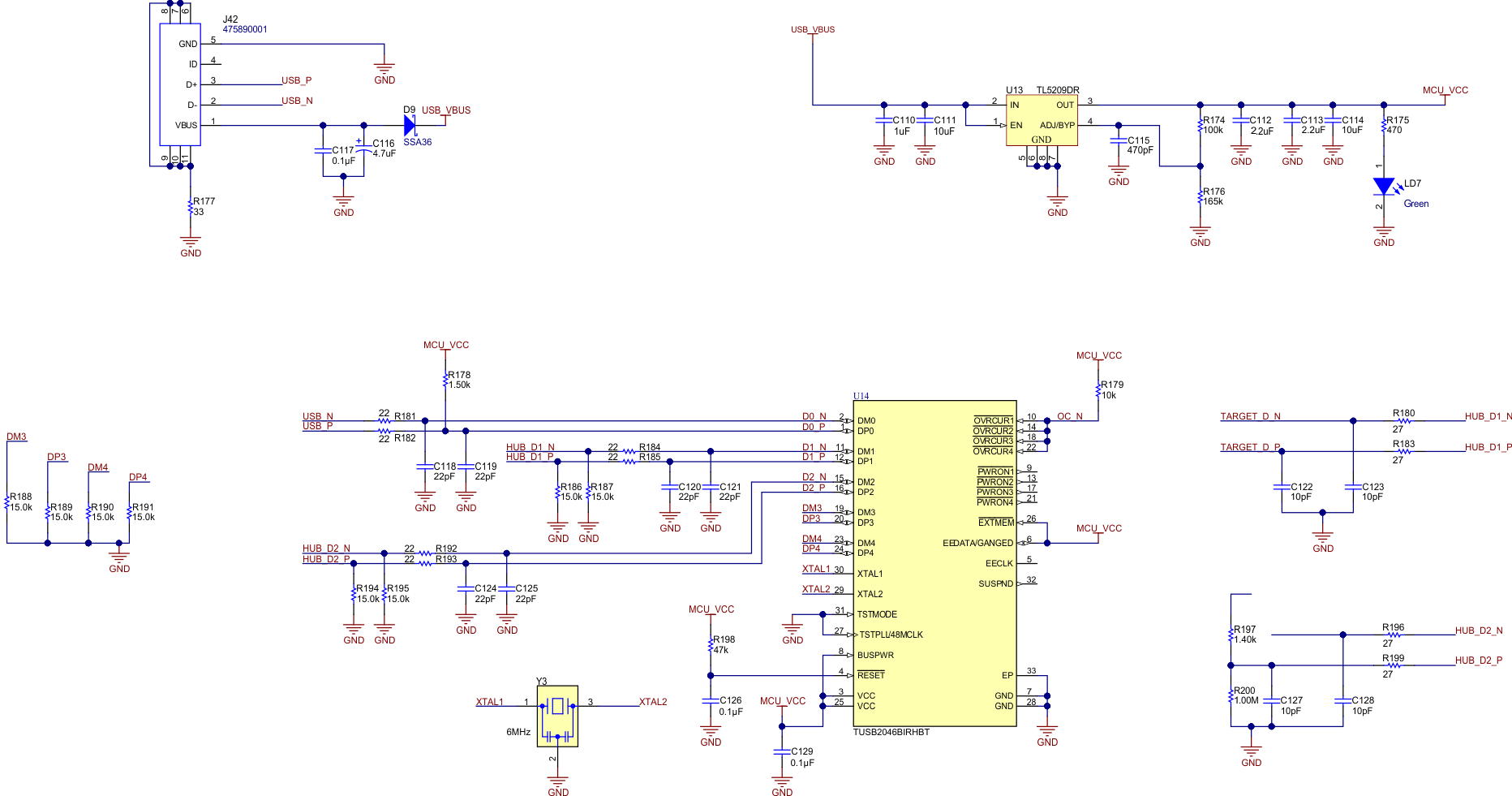Select the 6MHz crystal frequency label
Viewport: 1512px width, 796px height.
[x=518, y=732]
